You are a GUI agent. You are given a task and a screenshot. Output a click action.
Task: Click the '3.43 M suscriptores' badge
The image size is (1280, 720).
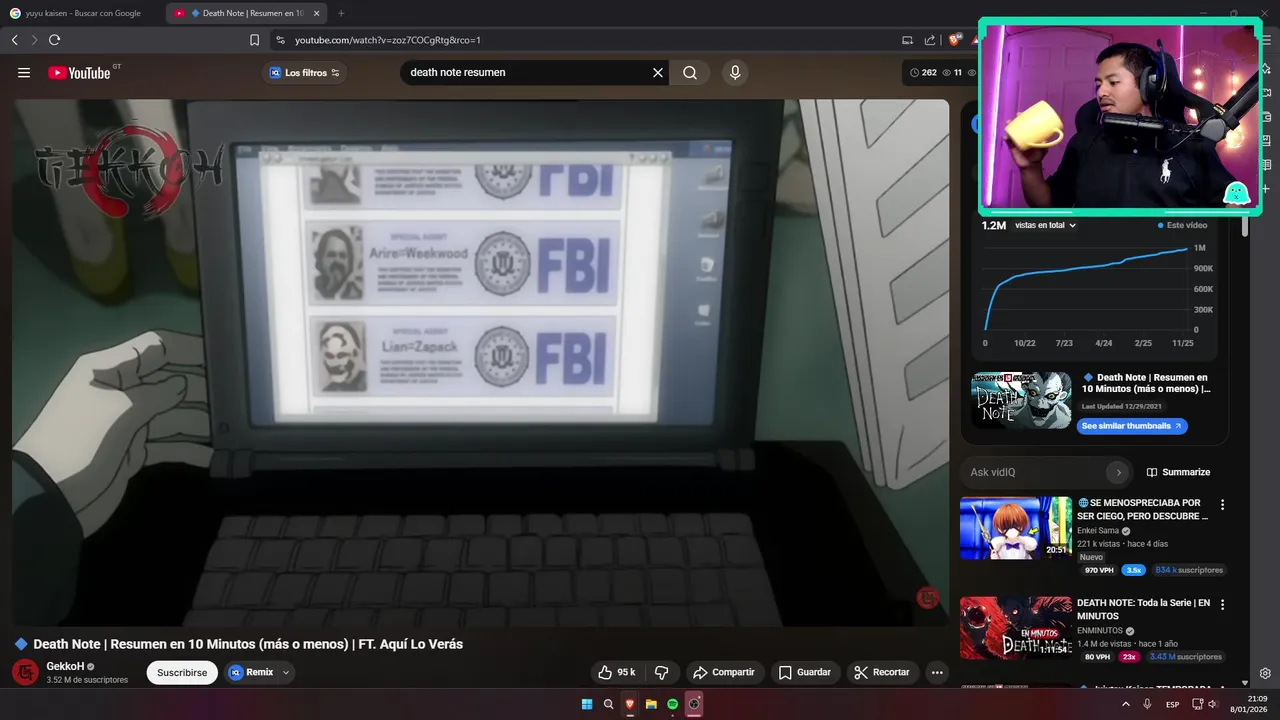click(1186, 657)
